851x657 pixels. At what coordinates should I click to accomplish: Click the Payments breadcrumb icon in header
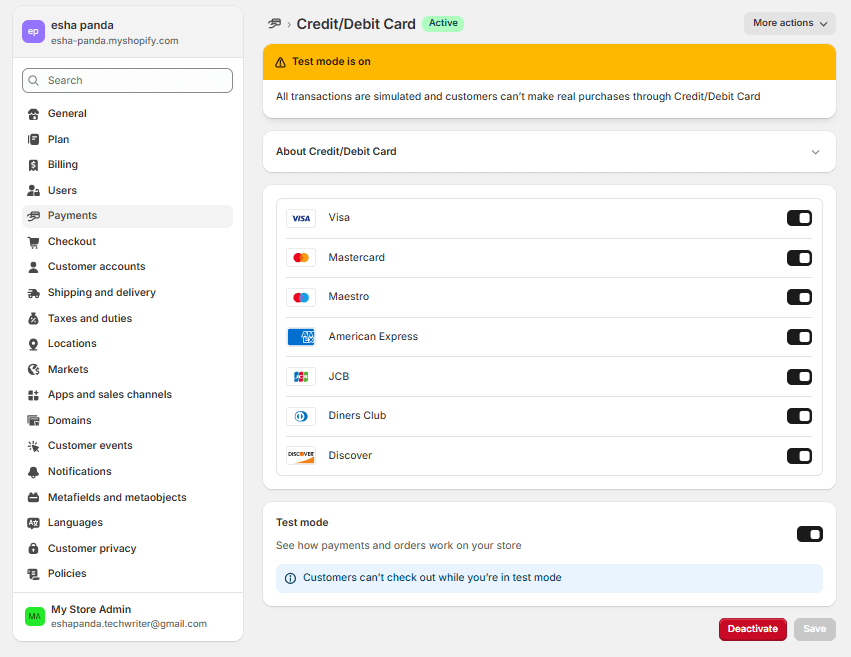(x=274, y=23)
